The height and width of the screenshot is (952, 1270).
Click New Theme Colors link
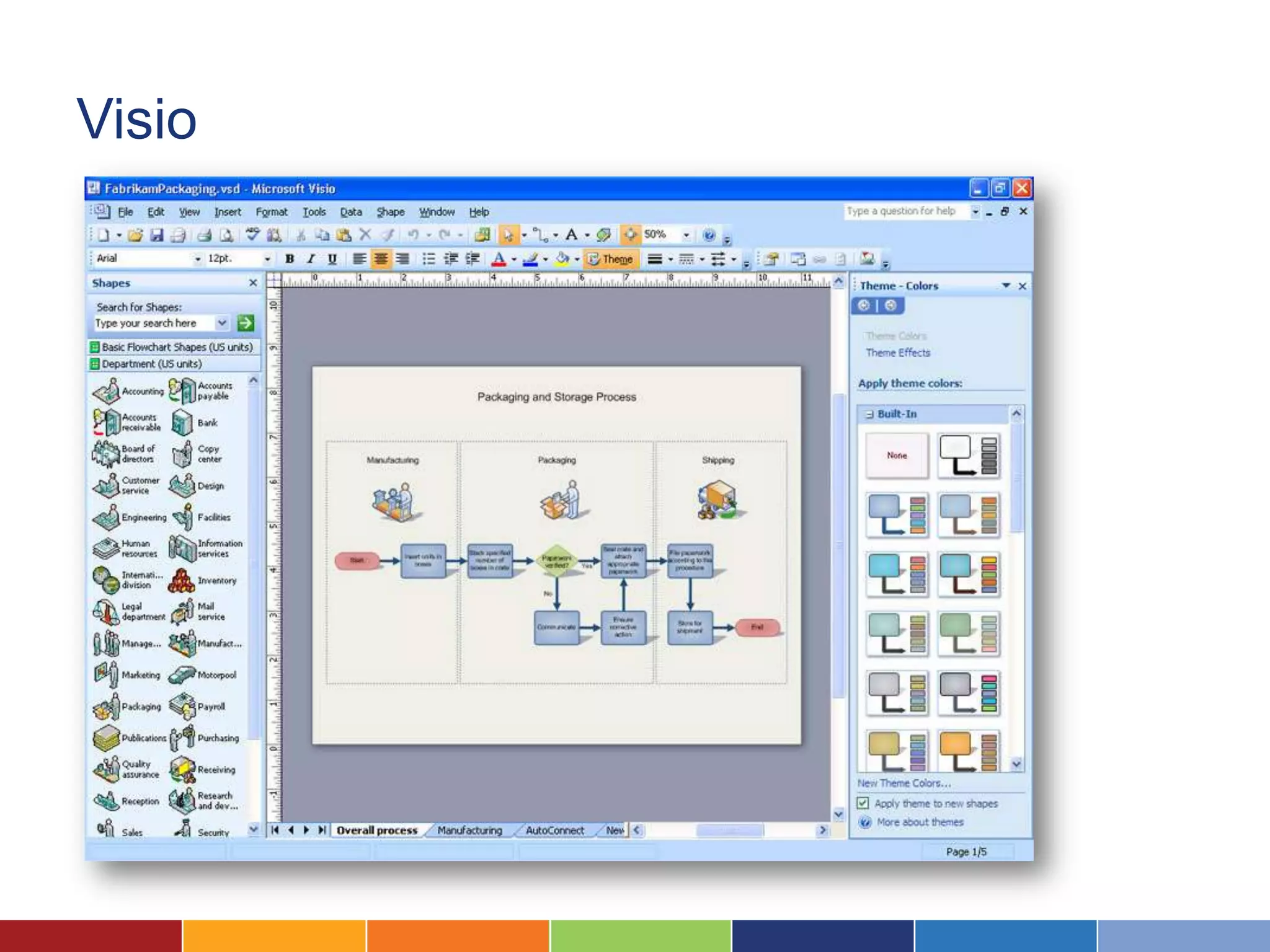tap(904, 783)
